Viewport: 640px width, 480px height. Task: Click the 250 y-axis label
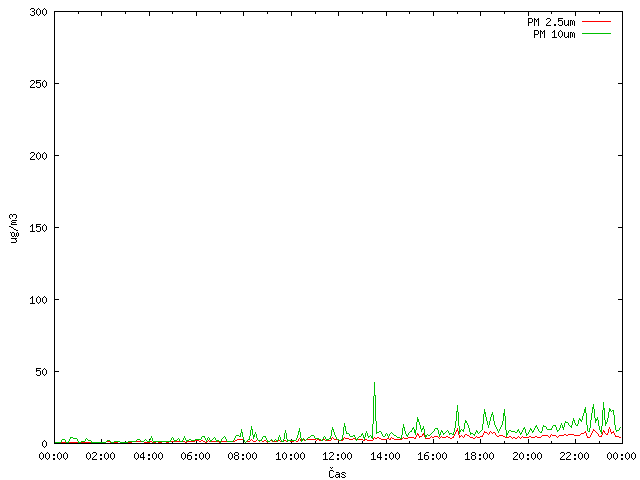click(38, 84)
